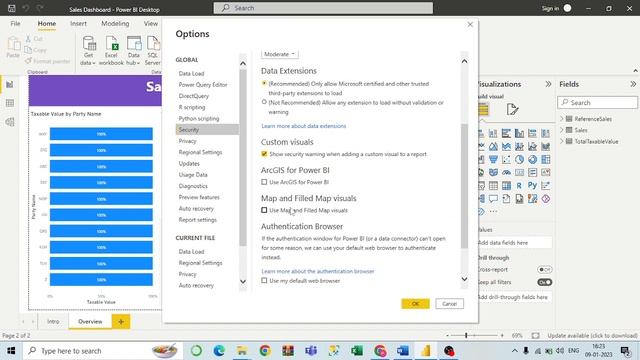640x360 pixels.
Task: Open Learn more about authentication browser link
Action: point(318,271)
